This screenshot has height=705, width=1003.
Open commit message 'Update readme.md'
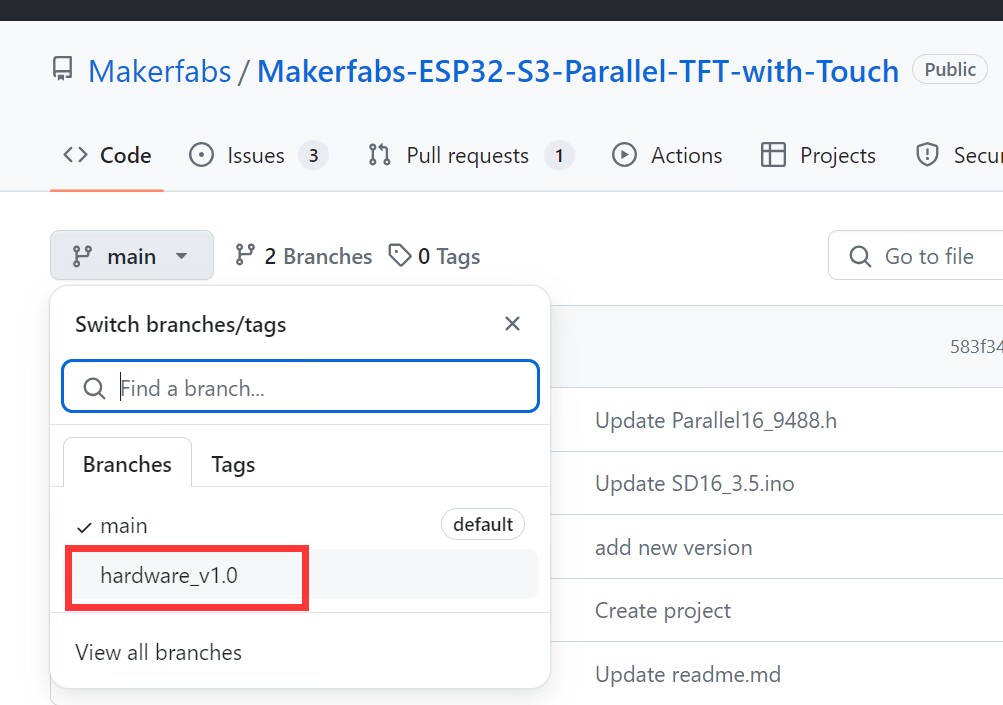[x=688, y=674]
